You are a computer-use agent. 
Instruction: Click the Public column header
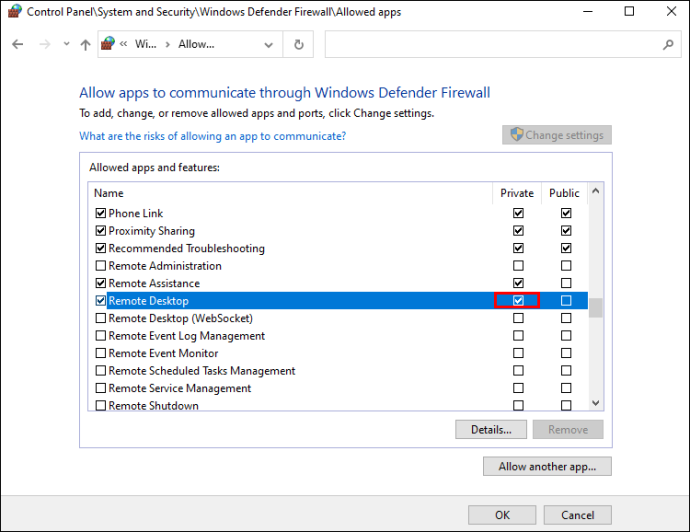pos(564,193)
